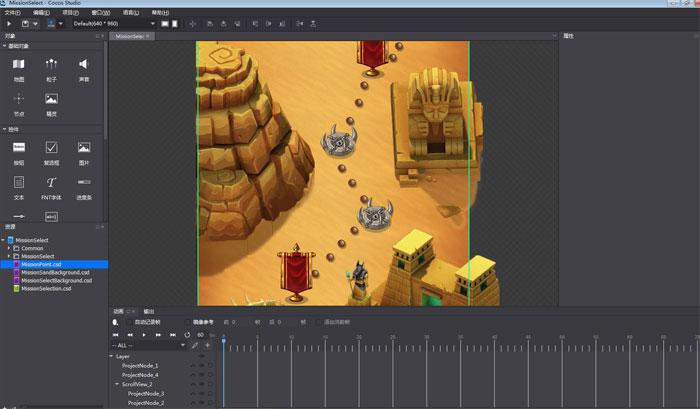Switch to the Animation (动画) tab in the bottom panel
This screenshot has width=700, height=409.
[118, 311]
